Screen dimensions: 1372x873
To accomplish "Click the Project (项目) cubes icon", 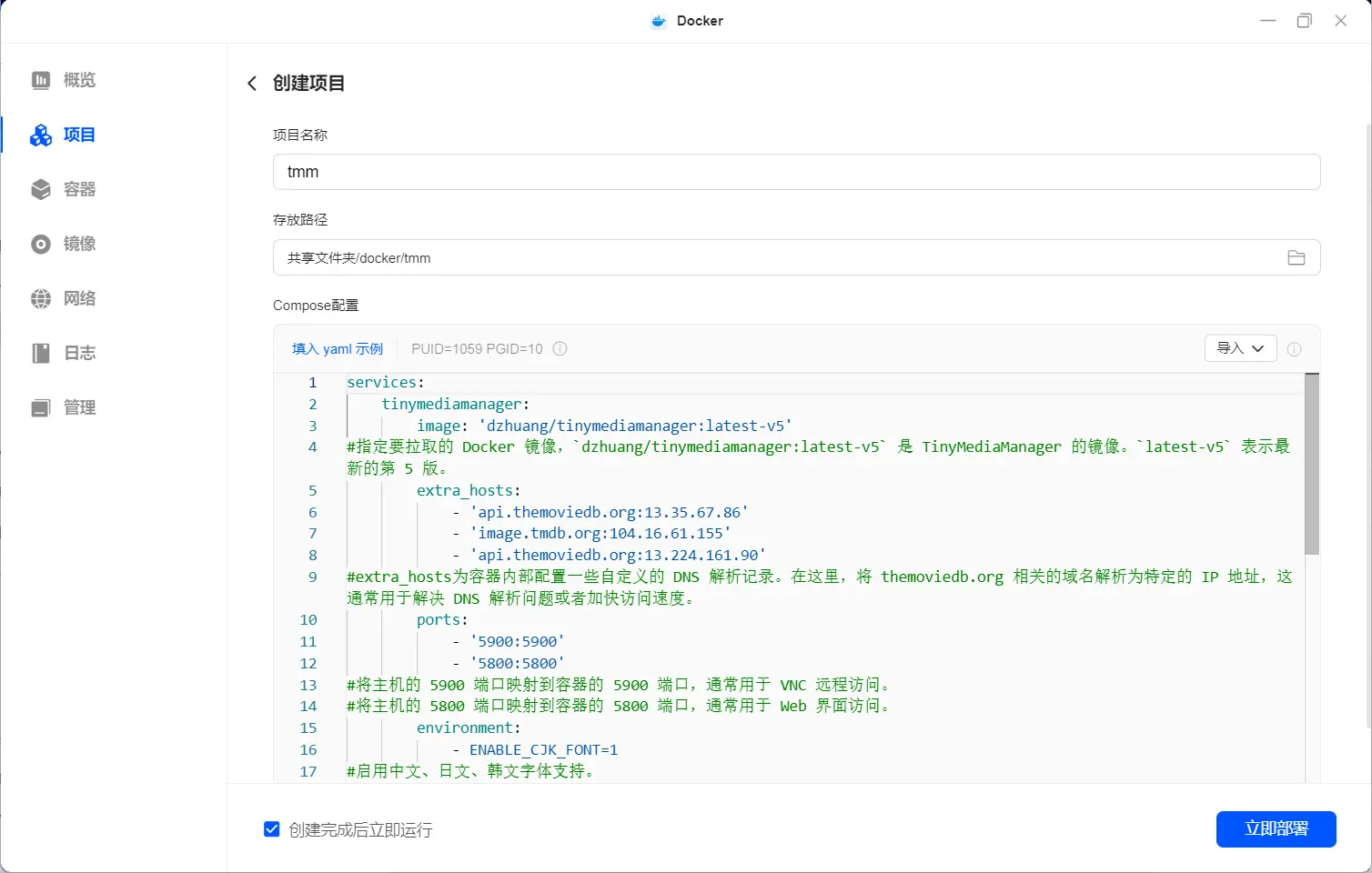I will click(x=41, y=135).
